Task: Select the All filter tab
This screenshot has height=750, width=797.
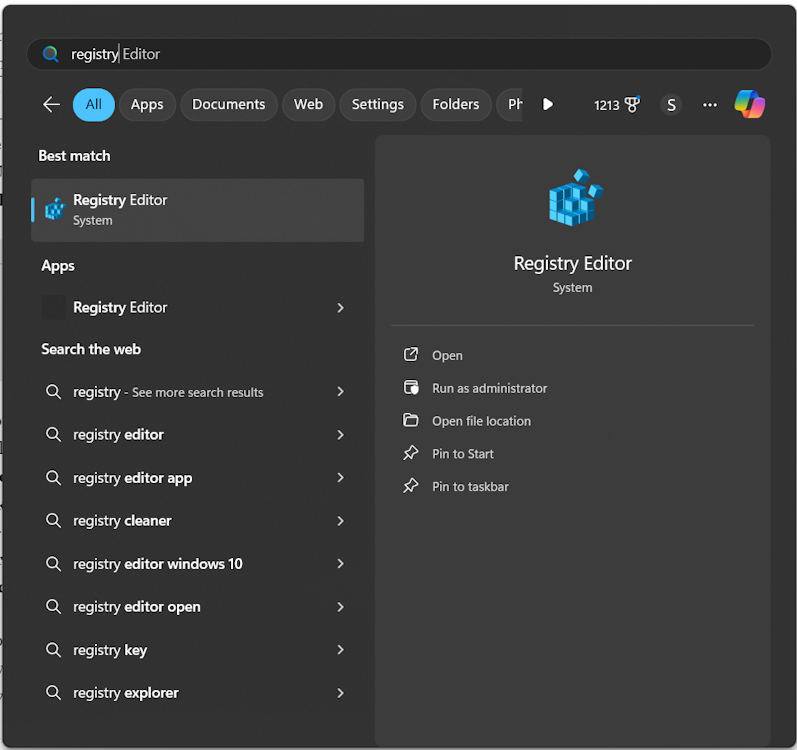Action: pos(94,105)
